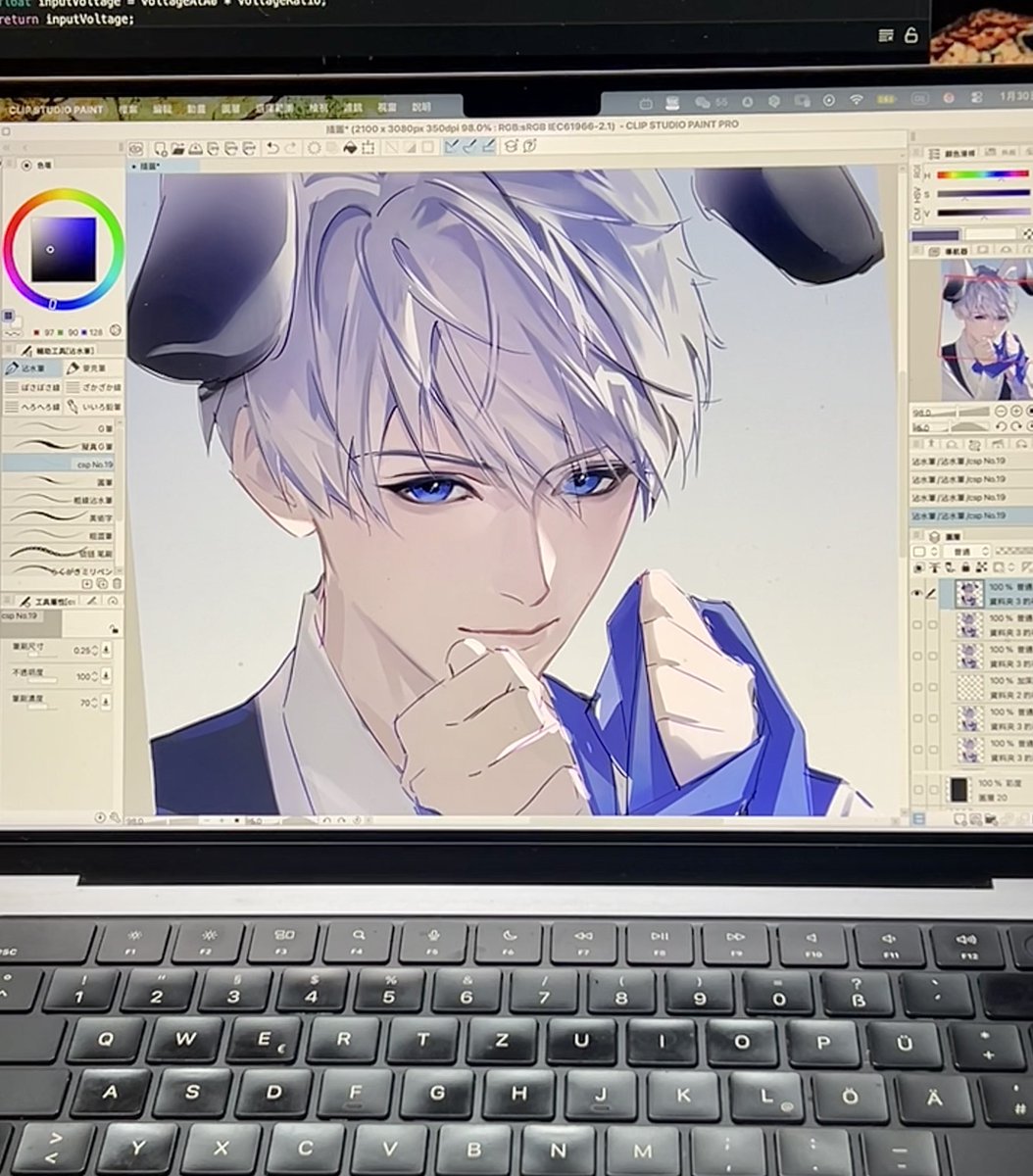This screenshot has height=1176, width=1033.
Task: Click the canvas zoom-in icon below canvas
Action: point(221,820)
